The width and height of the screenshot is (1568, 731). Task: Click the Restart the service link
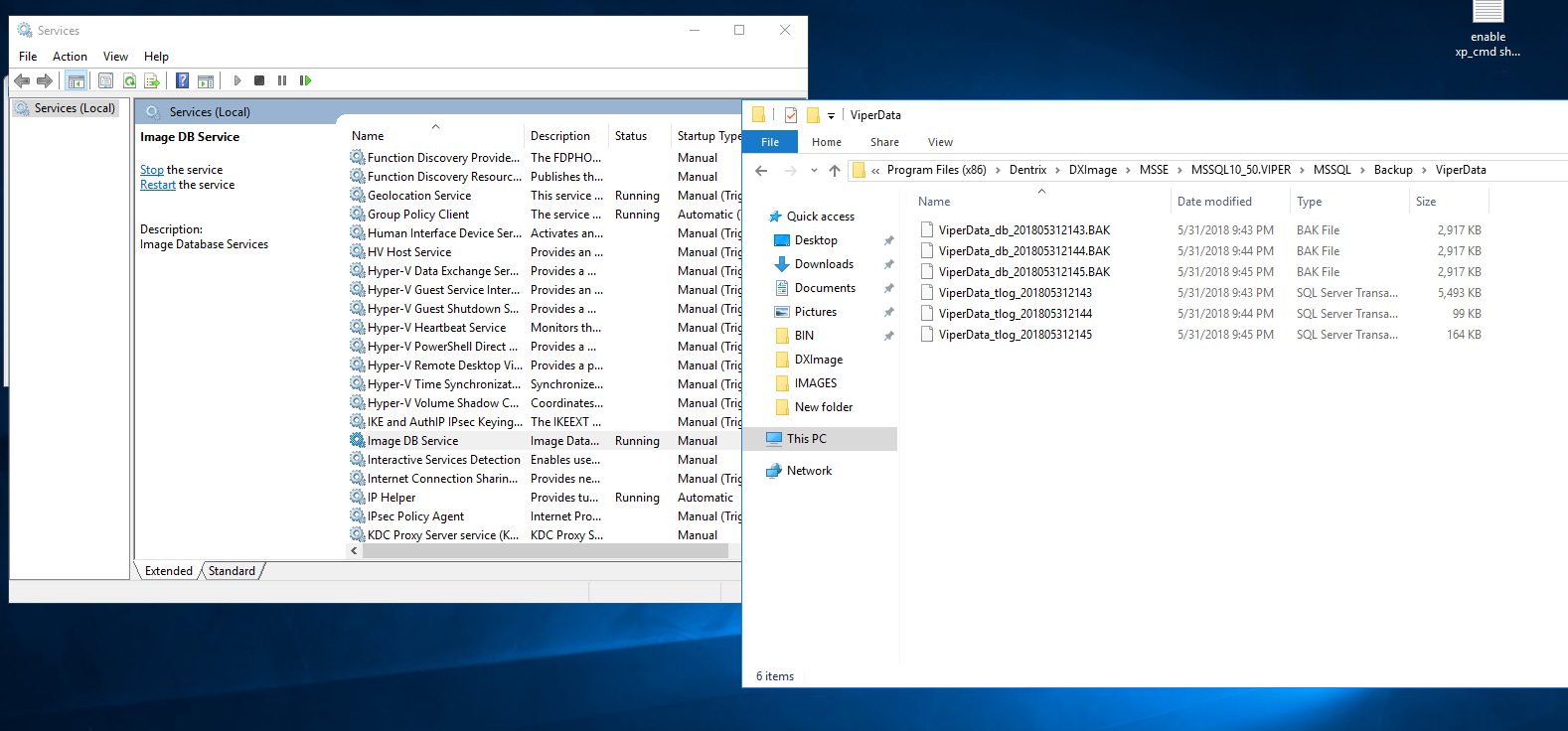158,185
